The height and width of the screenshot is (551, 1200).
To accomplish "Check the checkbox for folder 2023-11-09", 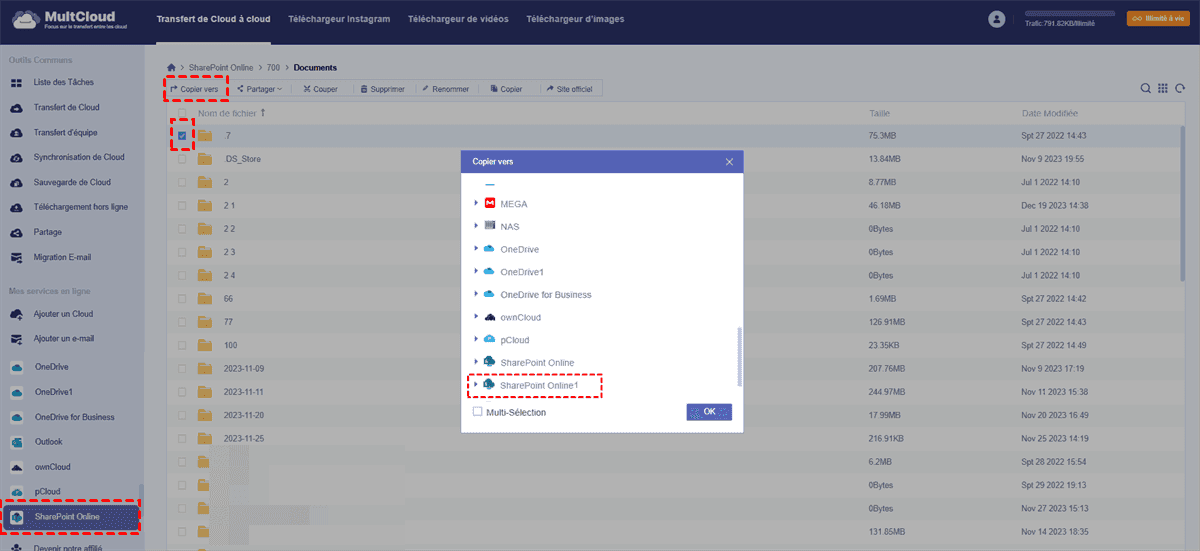I will [x=181, y=368].
